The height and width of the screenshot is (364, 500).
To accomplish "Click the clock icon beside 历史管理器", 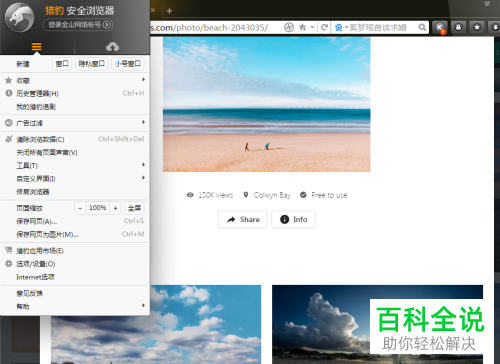I will (9, 93).
